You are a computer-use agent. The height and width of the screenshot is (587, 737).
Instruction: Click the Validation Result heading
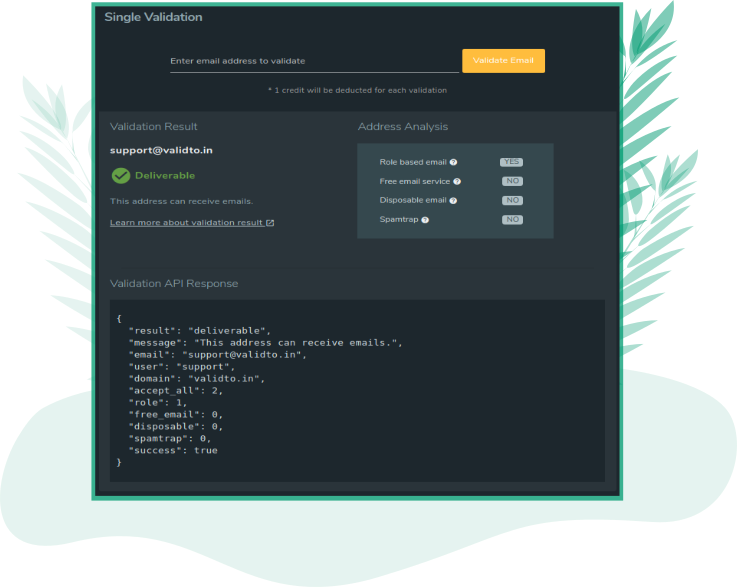coord(154,126)
